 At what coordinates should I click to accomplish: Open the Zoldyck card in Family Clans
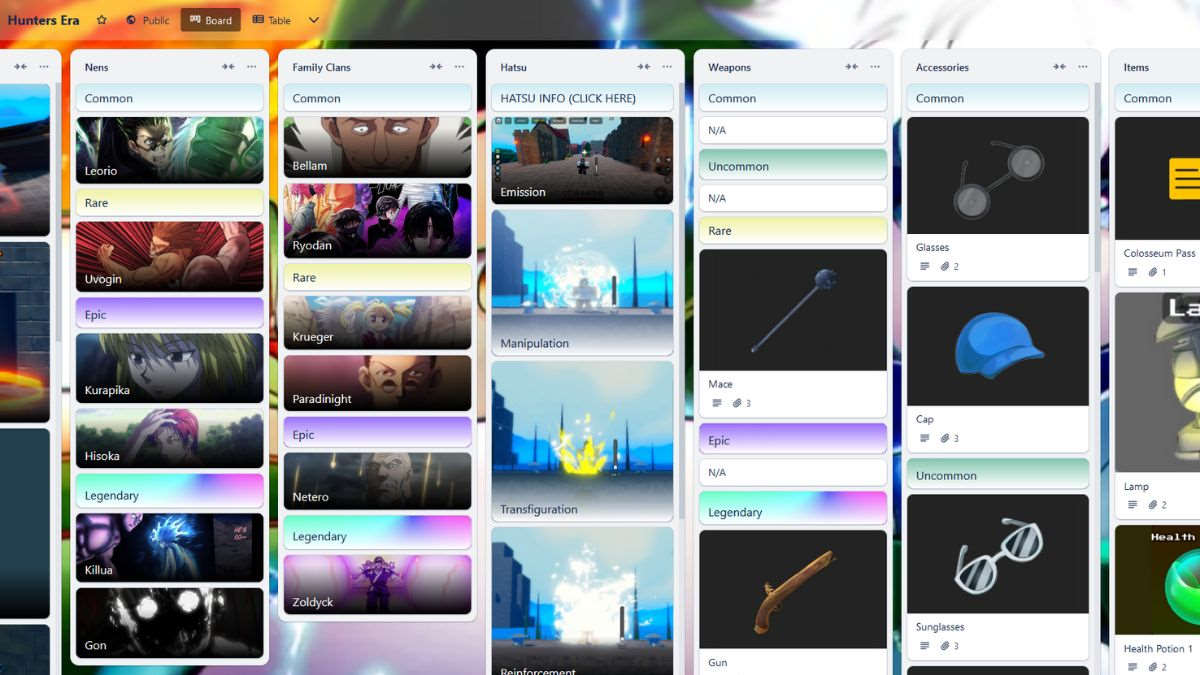tap(377, 584)
